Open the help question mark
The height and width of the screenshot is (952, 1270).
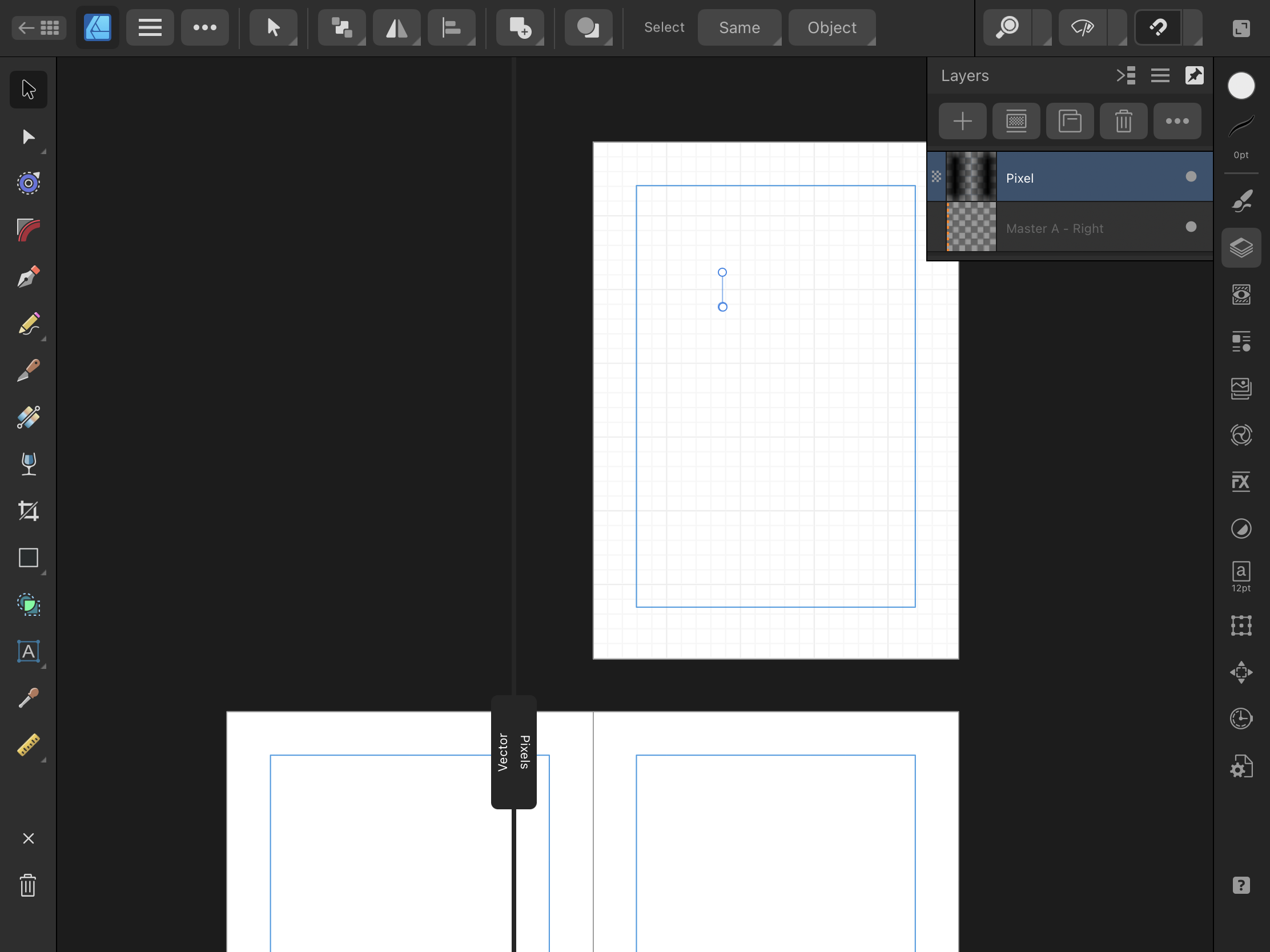pos(1241,885)
